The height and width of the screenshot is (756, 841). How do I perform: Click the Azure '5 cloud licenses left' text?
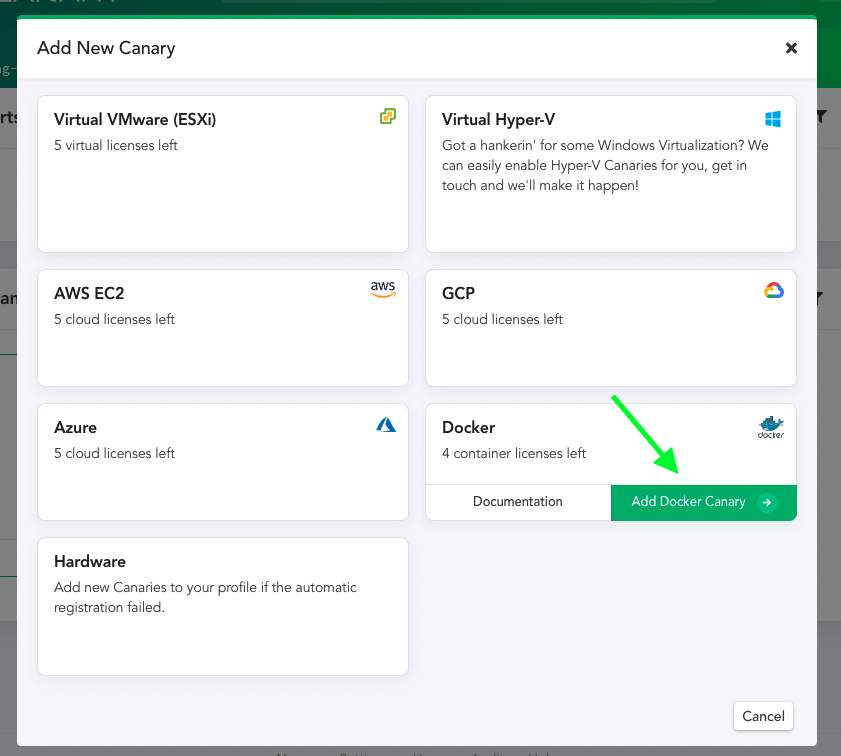[x=115, y=454]
